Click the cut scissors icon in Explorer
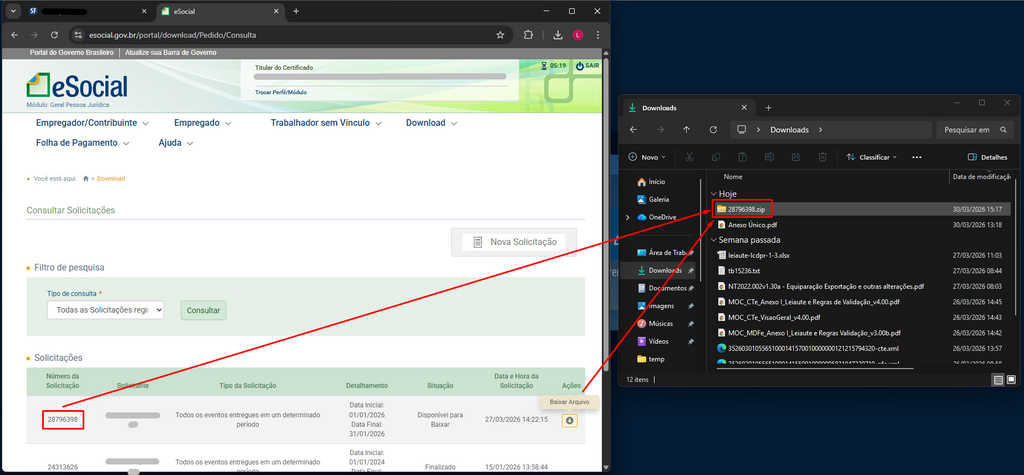Image resolution: width=1024 pixels, height=475 pixels. (689, 157)
